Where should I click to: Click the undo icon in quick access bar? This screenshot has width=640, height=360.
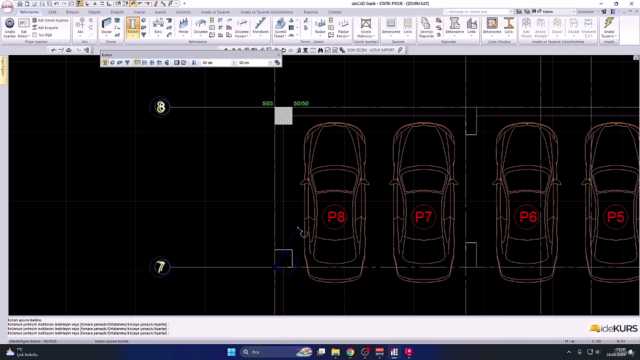coord(57,4)
